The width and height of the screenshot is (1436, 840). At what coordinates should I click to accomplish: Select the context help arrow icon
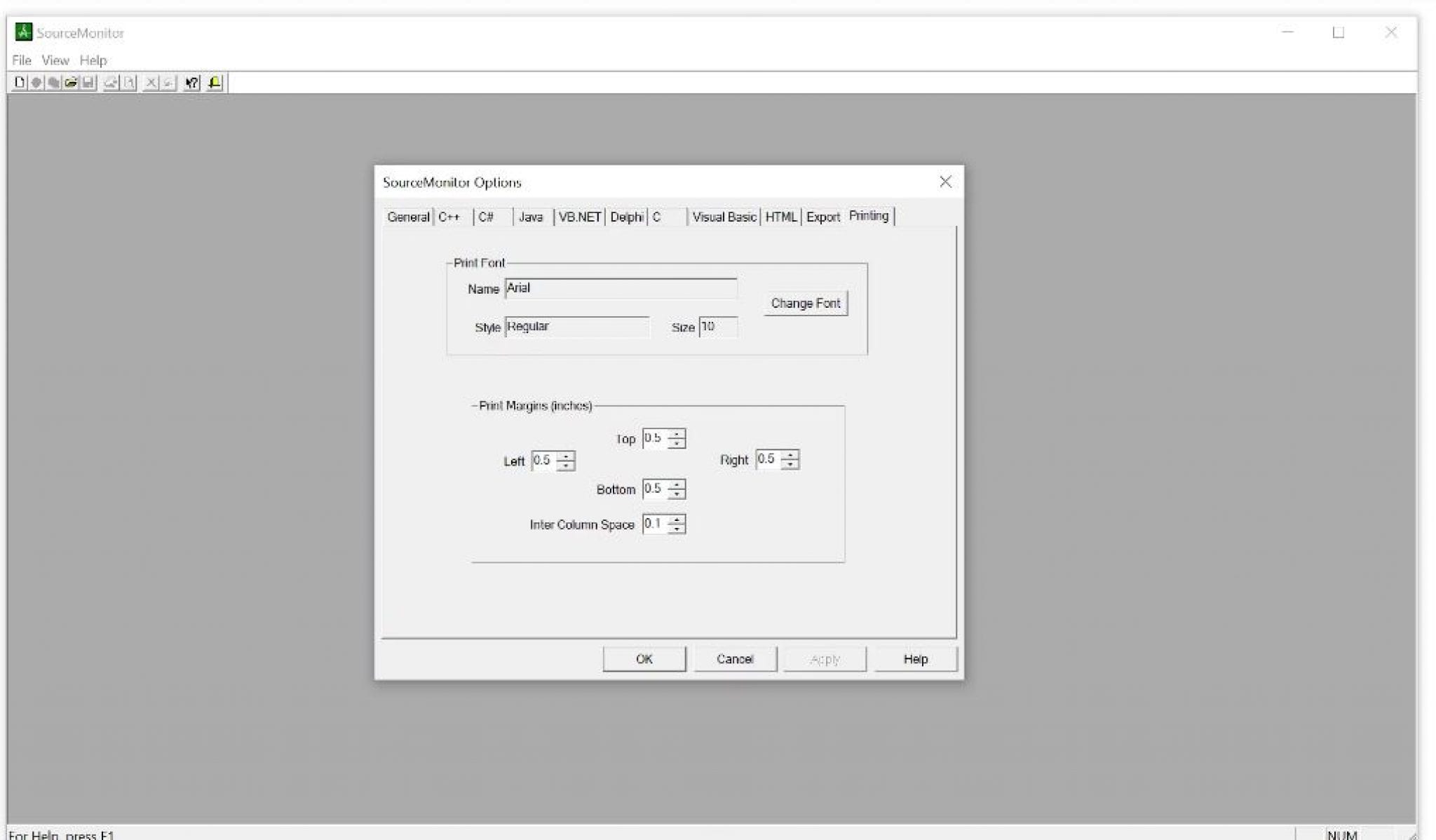tap(191, 83)
